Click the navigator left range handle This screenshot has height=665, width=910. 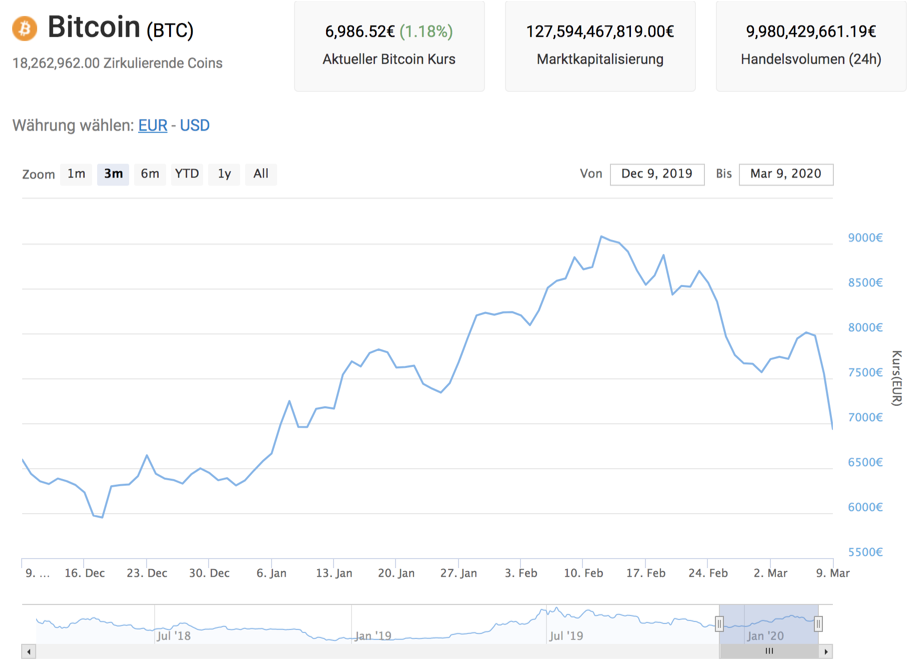[x=719, y=624]
